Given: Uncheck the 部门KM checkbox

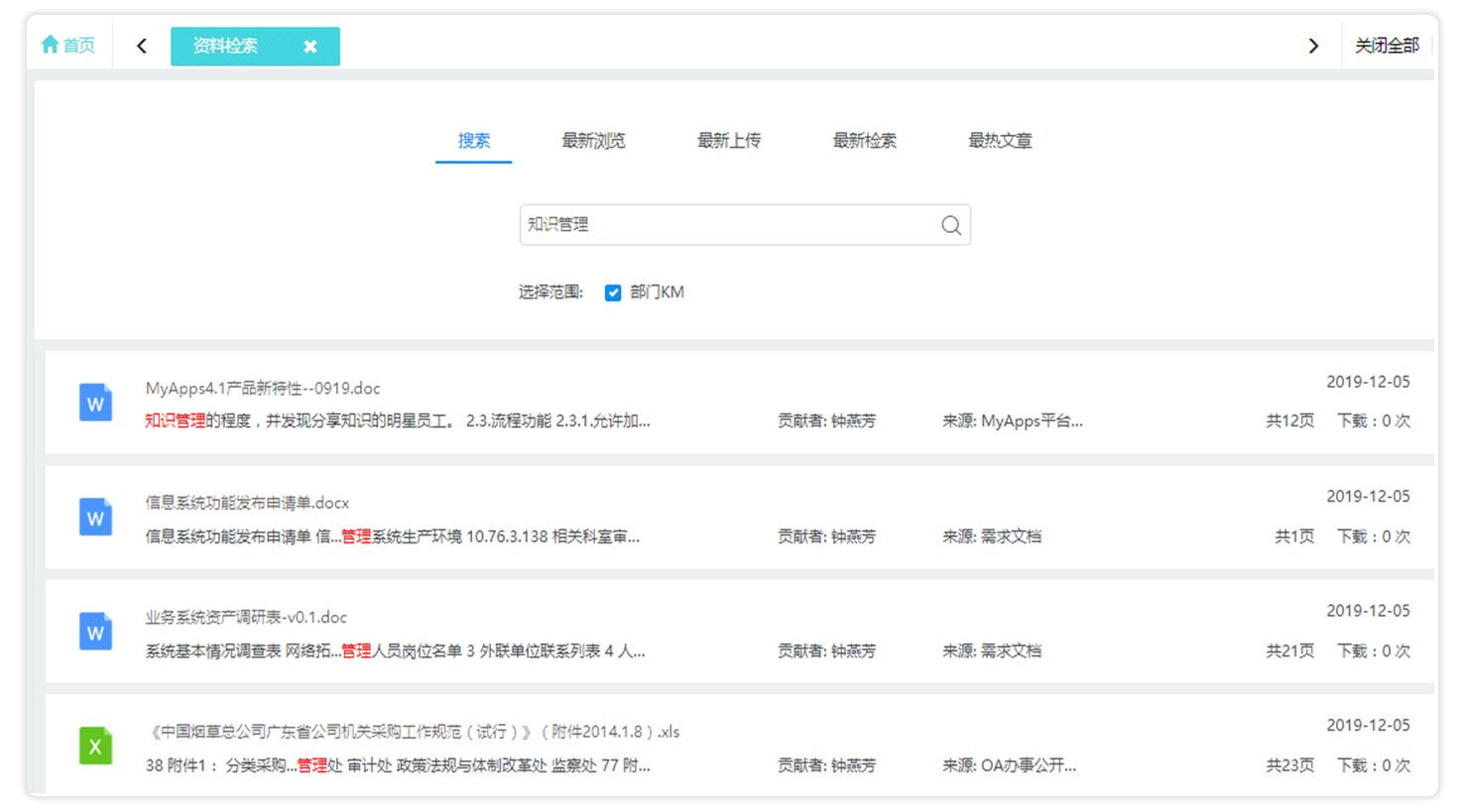Looking at the screenshot, I should (613, 292).
